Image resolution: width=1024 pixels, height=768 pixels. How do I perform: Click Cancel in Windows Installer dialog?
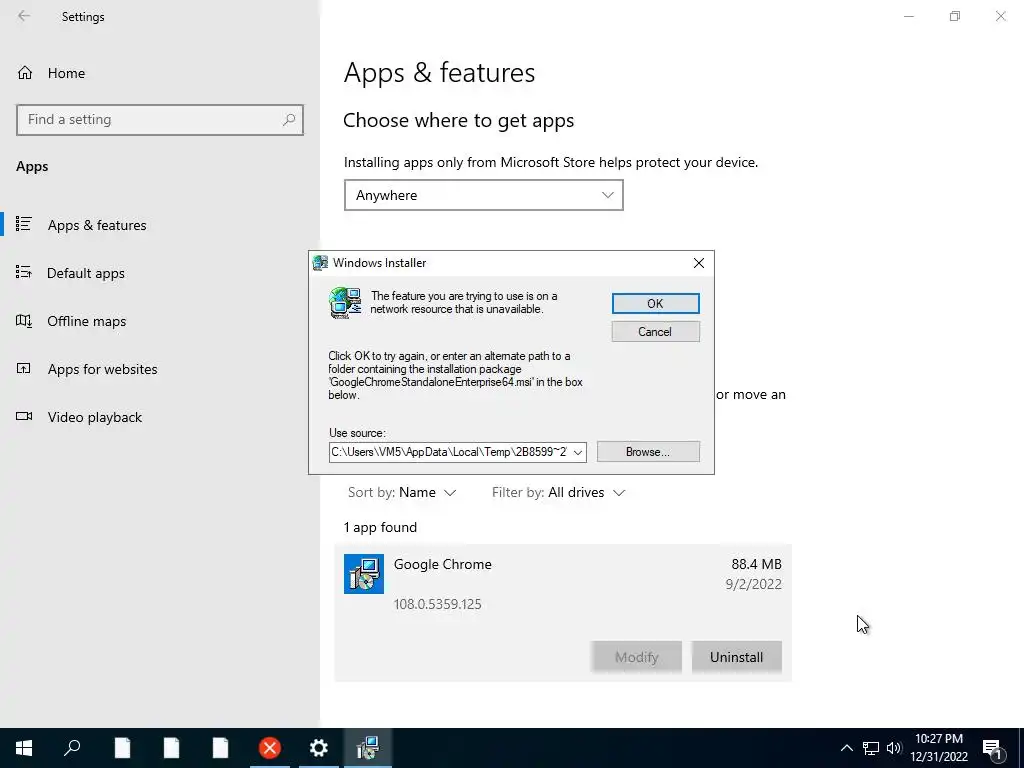pos(655,332)
